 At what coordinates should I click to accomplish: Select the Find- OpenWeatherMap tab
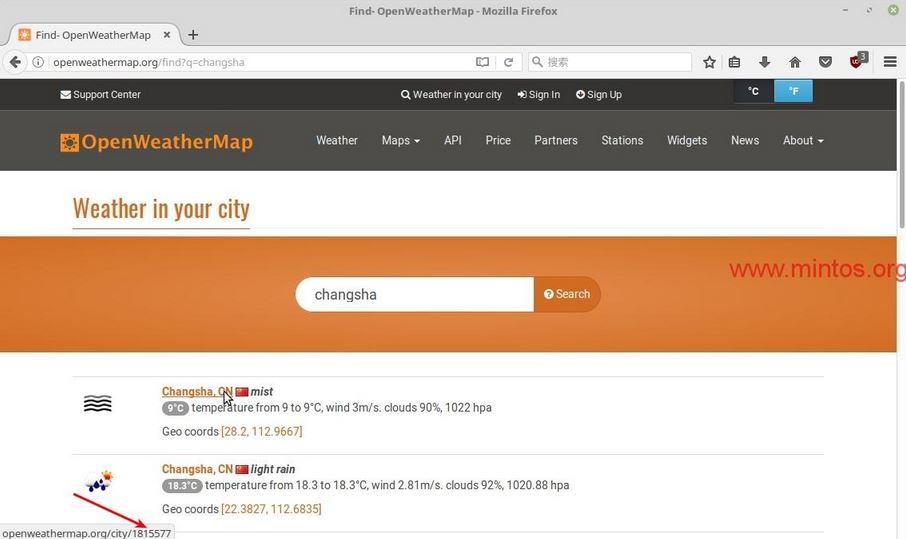click(94, 35)
